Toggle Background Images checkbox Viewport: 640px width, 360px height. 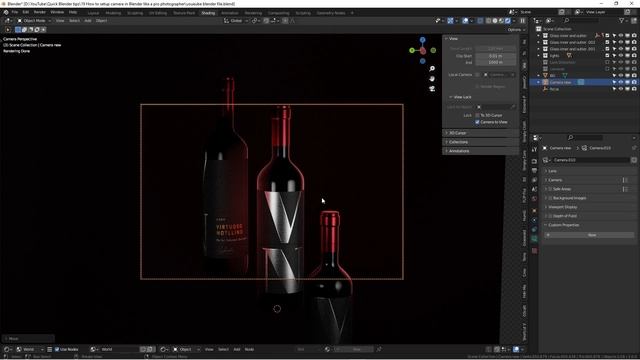point(550,198)
